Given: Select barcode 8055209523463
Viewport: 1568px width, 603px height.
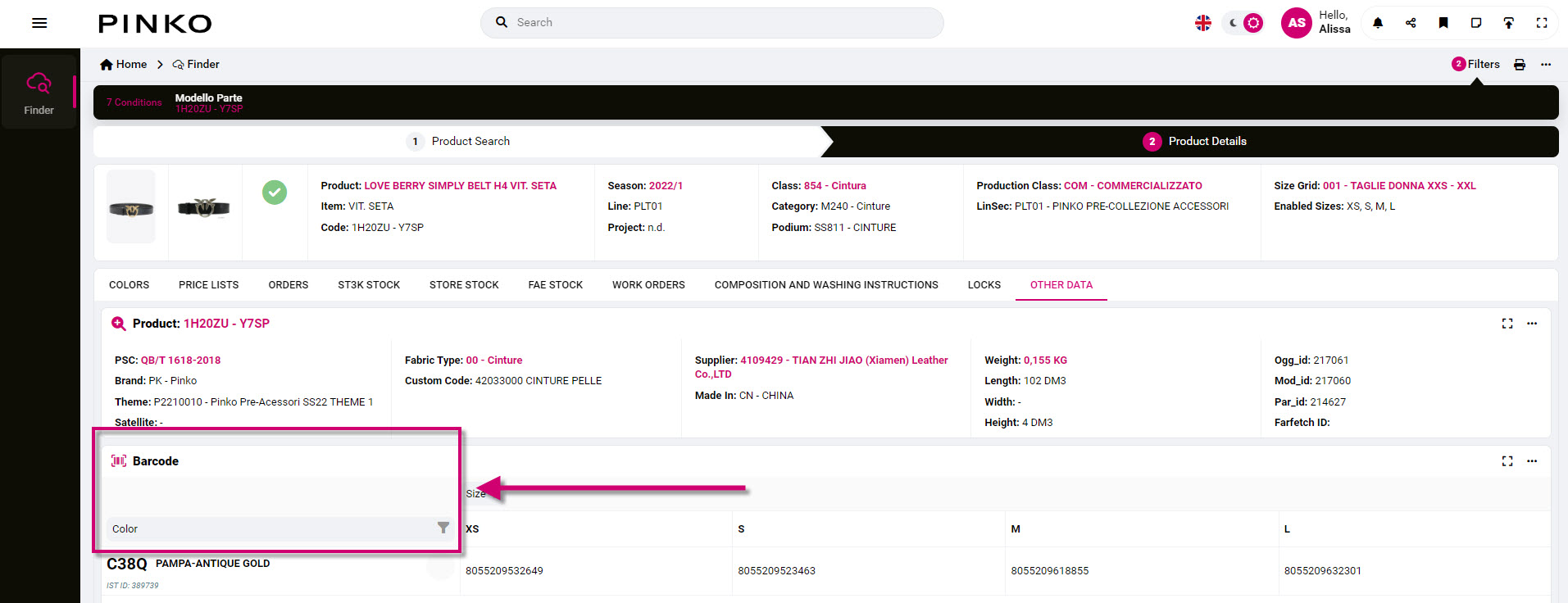Looking at the screenshot, I should pos(776,571).
